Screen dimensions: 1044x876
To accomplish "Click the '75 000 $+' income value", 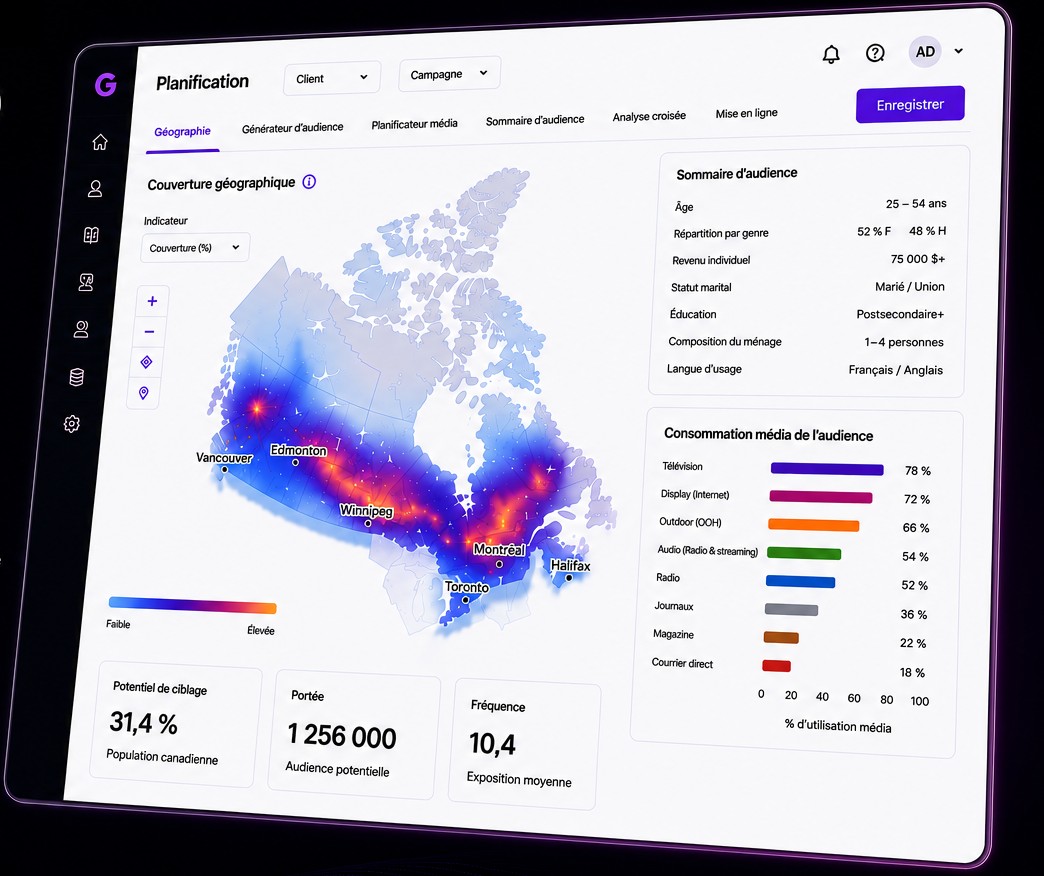I will tap(917, 259).
